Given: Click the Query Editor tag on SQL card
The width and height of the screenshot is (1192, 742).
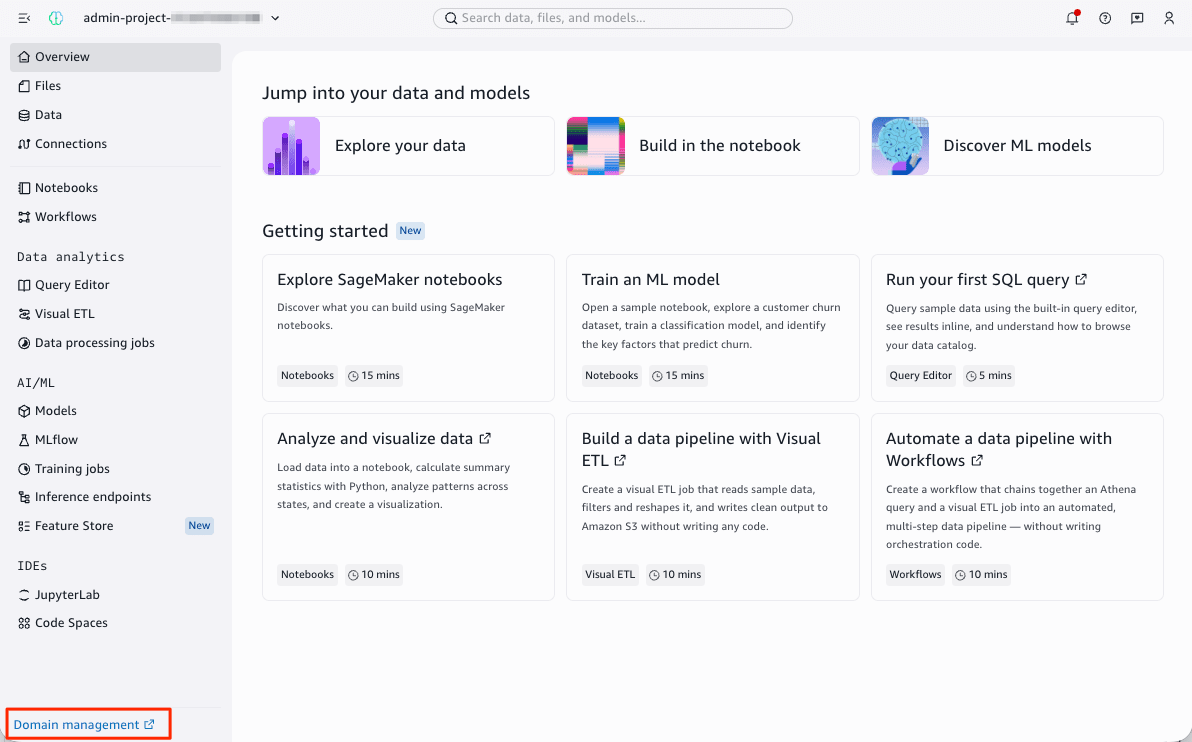Looking at the screenshot, I should coord(921,376).
